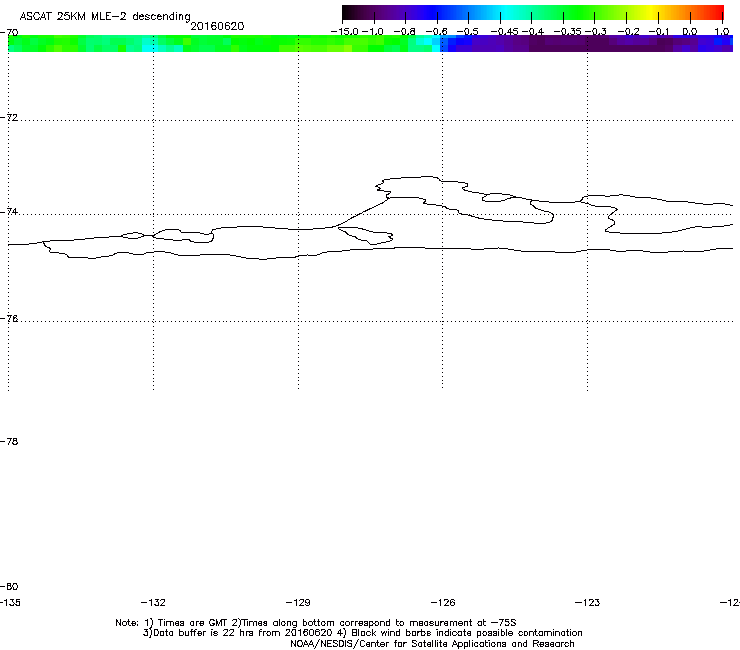
Task: Click the -78 latitude axis label
Action: [x=9, y=441]
